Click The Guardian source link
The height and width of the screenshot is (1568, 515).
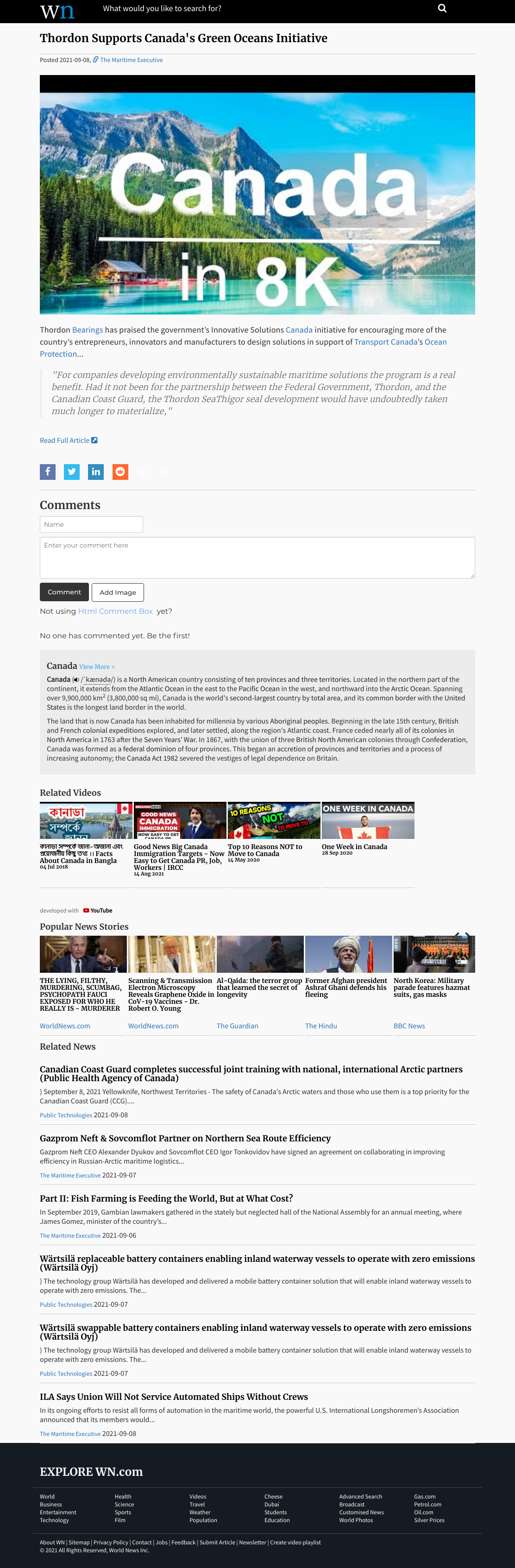point(238,1026)
